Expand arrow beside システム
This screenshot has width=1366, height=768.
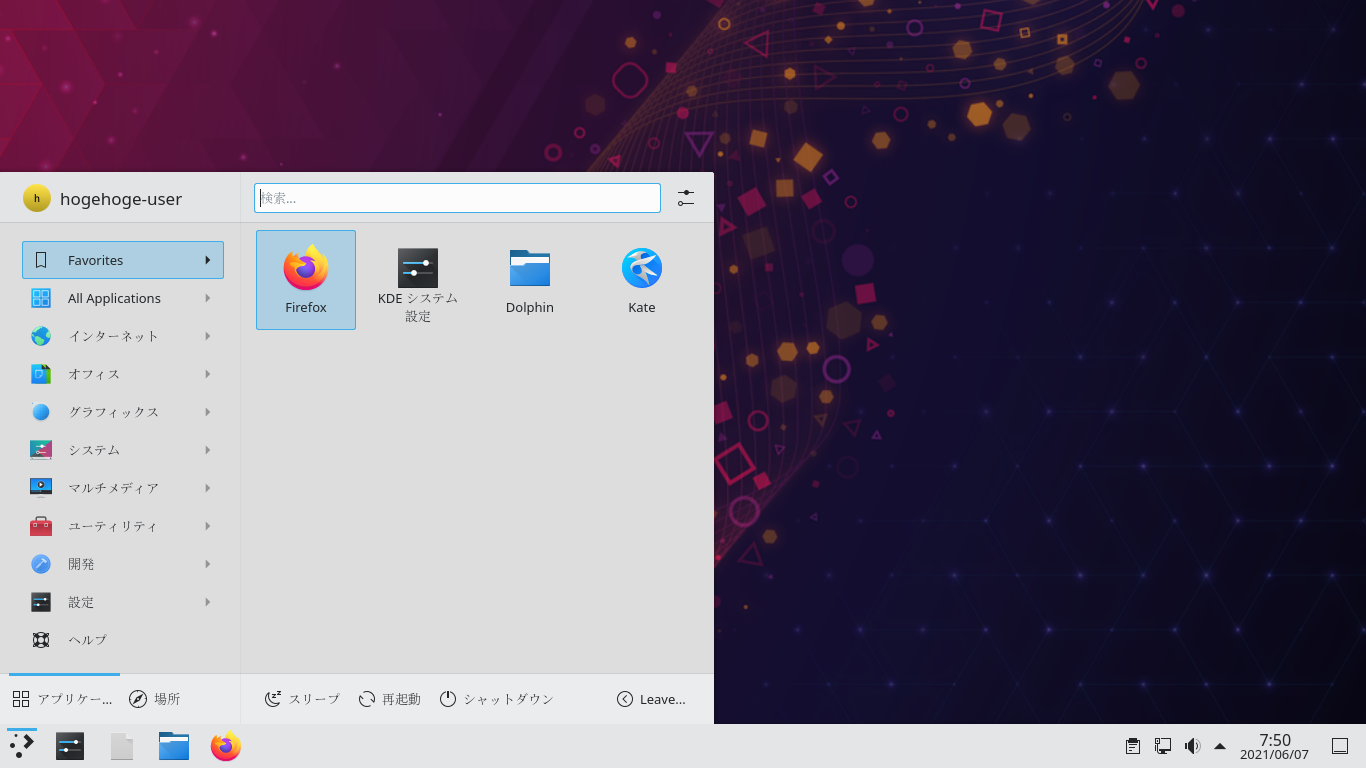[x=208, y=450]
